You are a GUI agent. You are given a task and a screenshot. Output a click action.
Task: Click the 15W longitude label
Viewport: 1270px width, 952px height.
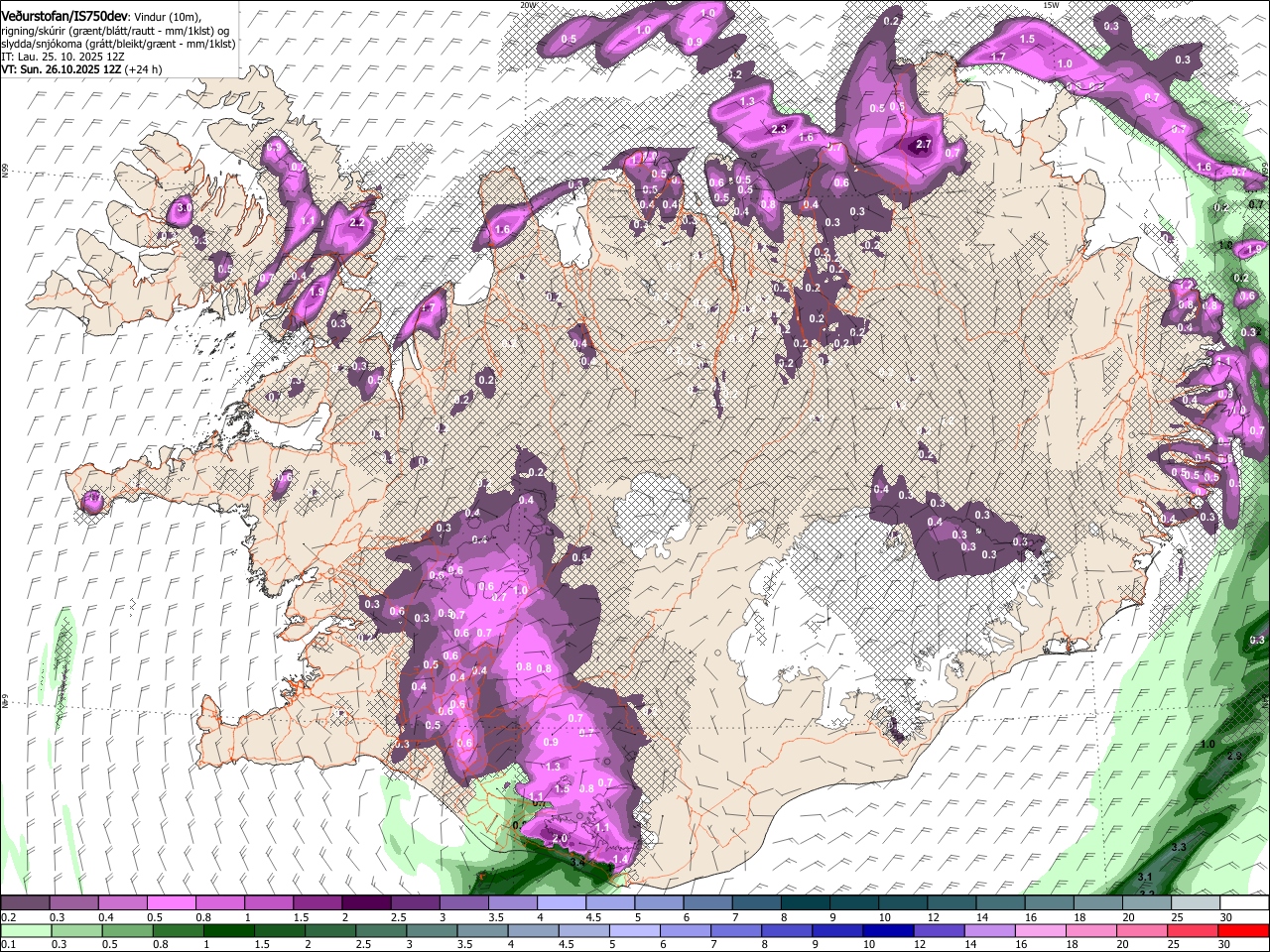coord(1052,5)
